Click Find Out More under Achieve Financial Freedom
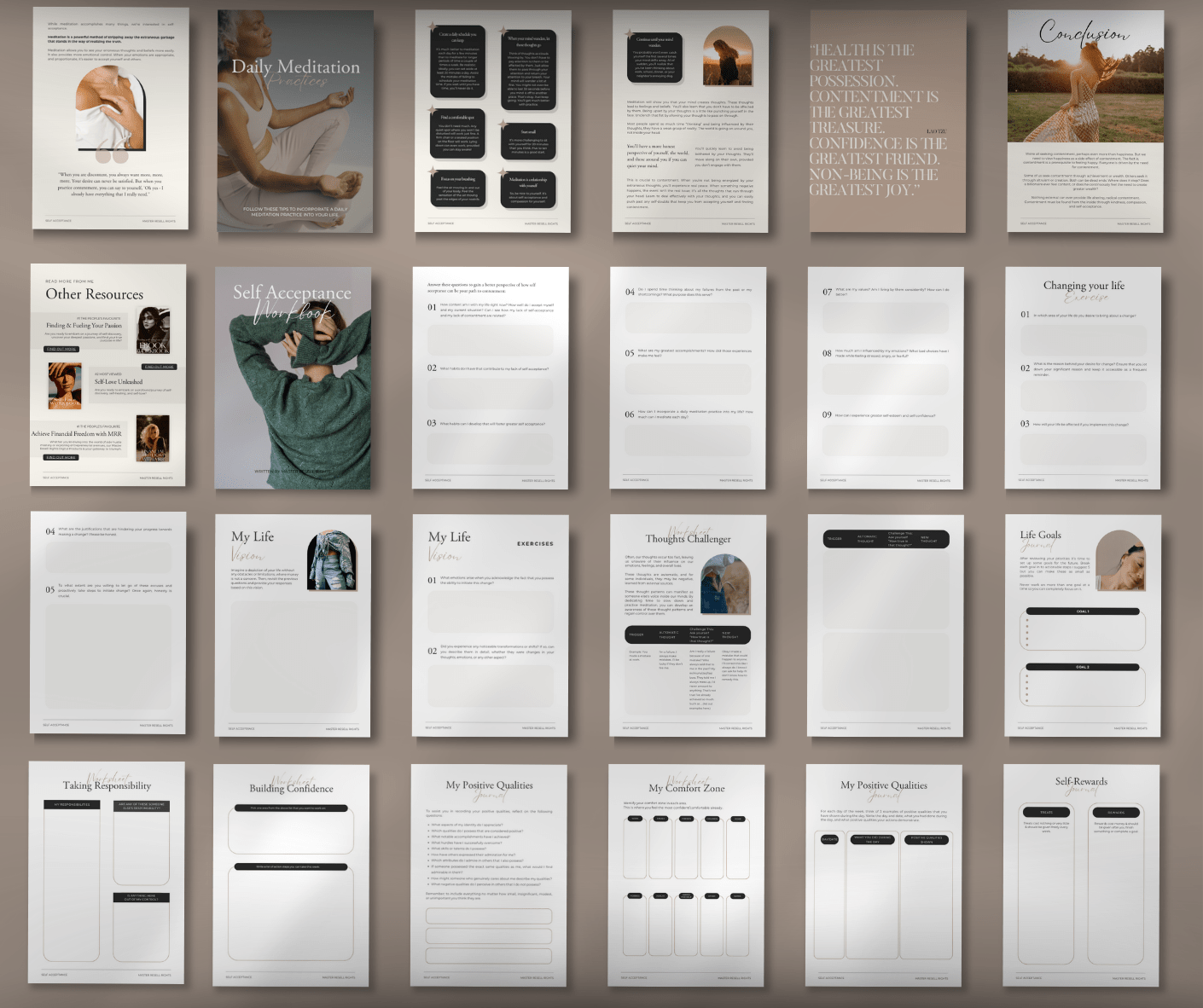Viewport: 1203px width, 1008px height. 61,457
